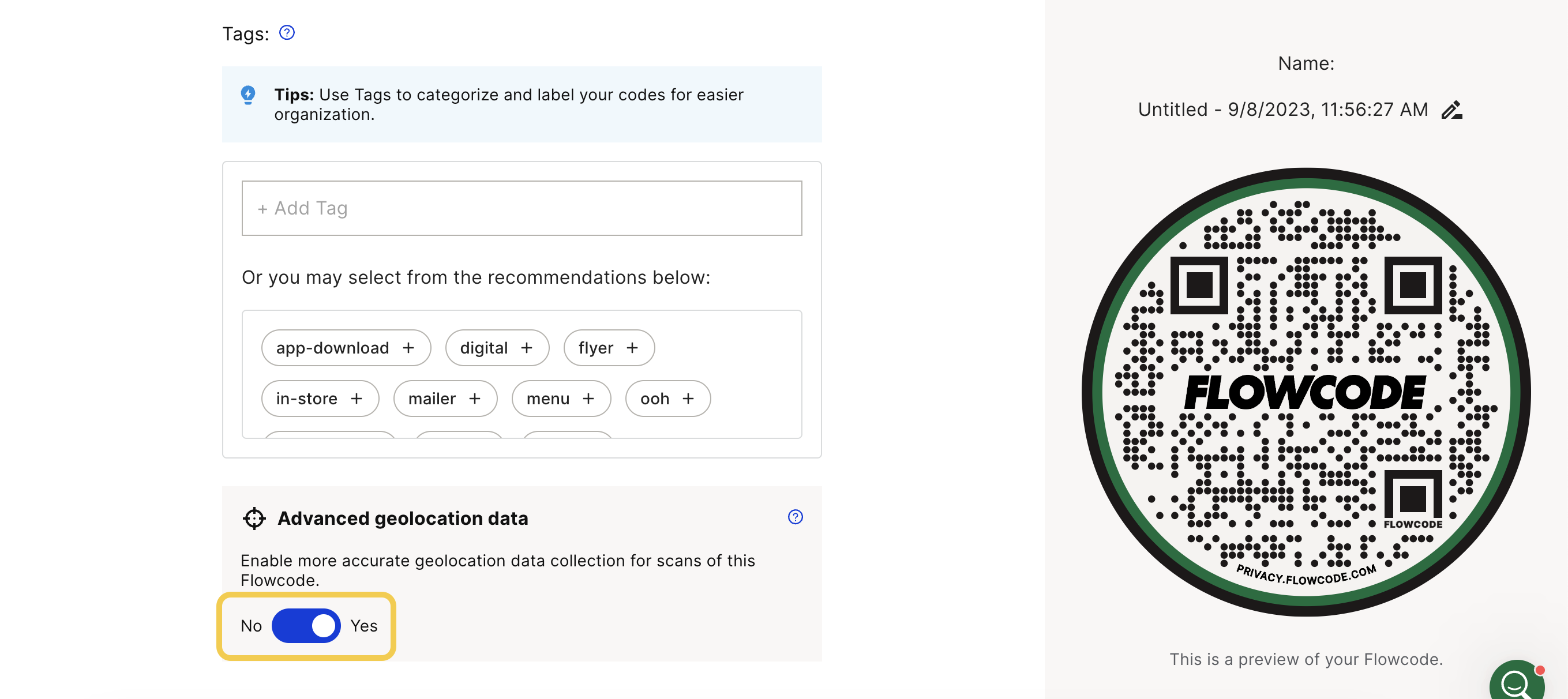The height and width of the screenshot is (699, 1568).
Task: Click the Add Tag input field
Action: pos(522,208)
